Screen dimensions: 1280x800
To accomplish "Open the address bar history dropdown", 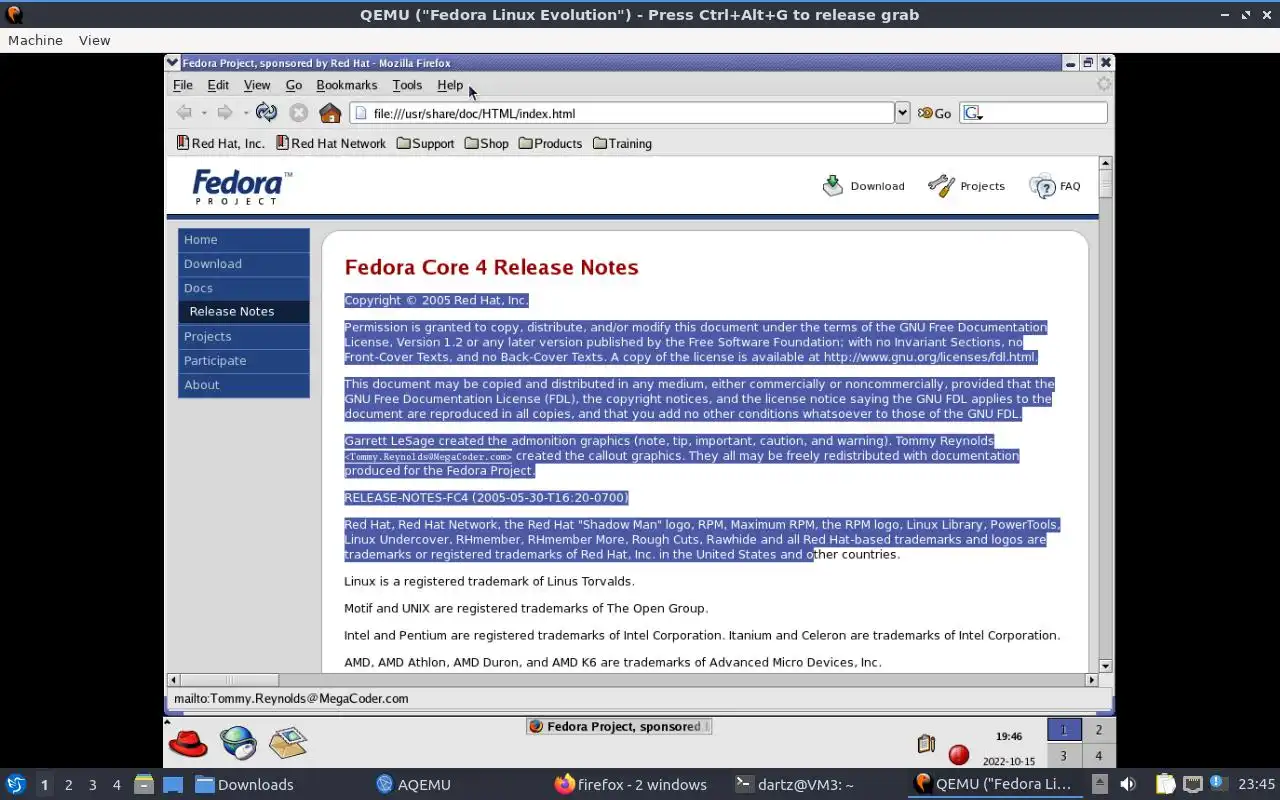I will 902,113.
